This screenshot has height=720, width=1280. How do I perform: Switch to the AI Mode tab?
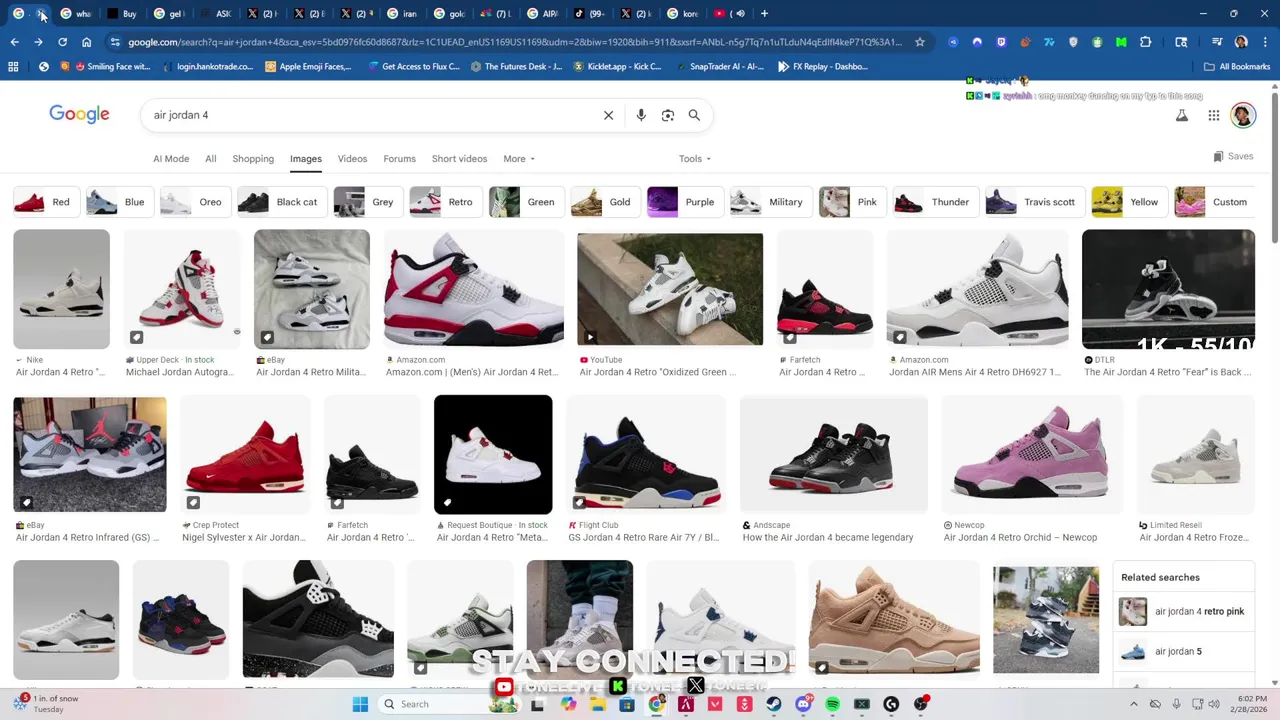click(171, 159)
